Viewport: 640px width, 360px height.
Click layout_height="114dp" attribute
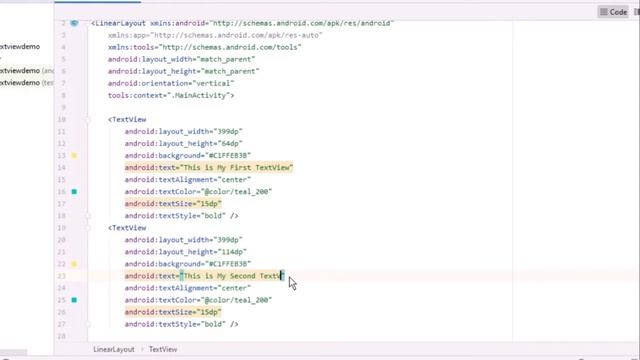(186, 252)
